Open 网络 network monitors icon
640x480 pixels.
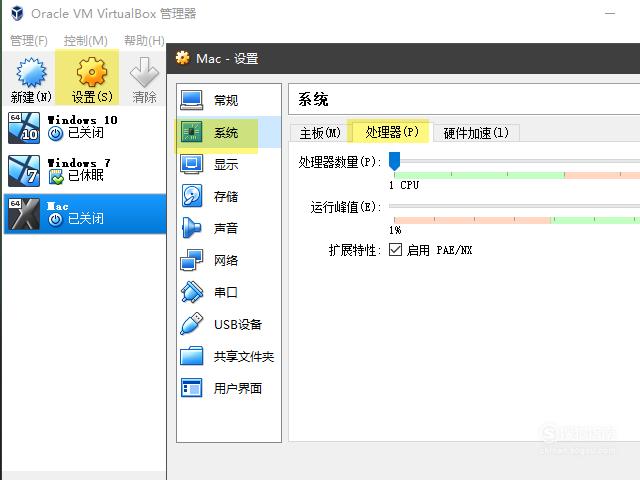[191, 260]
